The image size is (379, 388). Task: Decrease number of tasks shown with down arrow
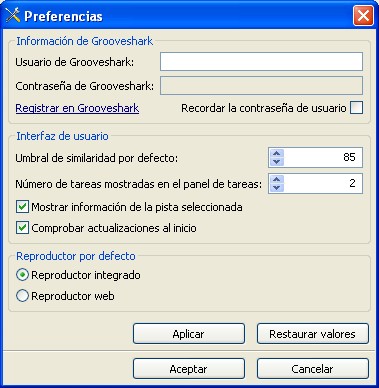pos(277,188)
